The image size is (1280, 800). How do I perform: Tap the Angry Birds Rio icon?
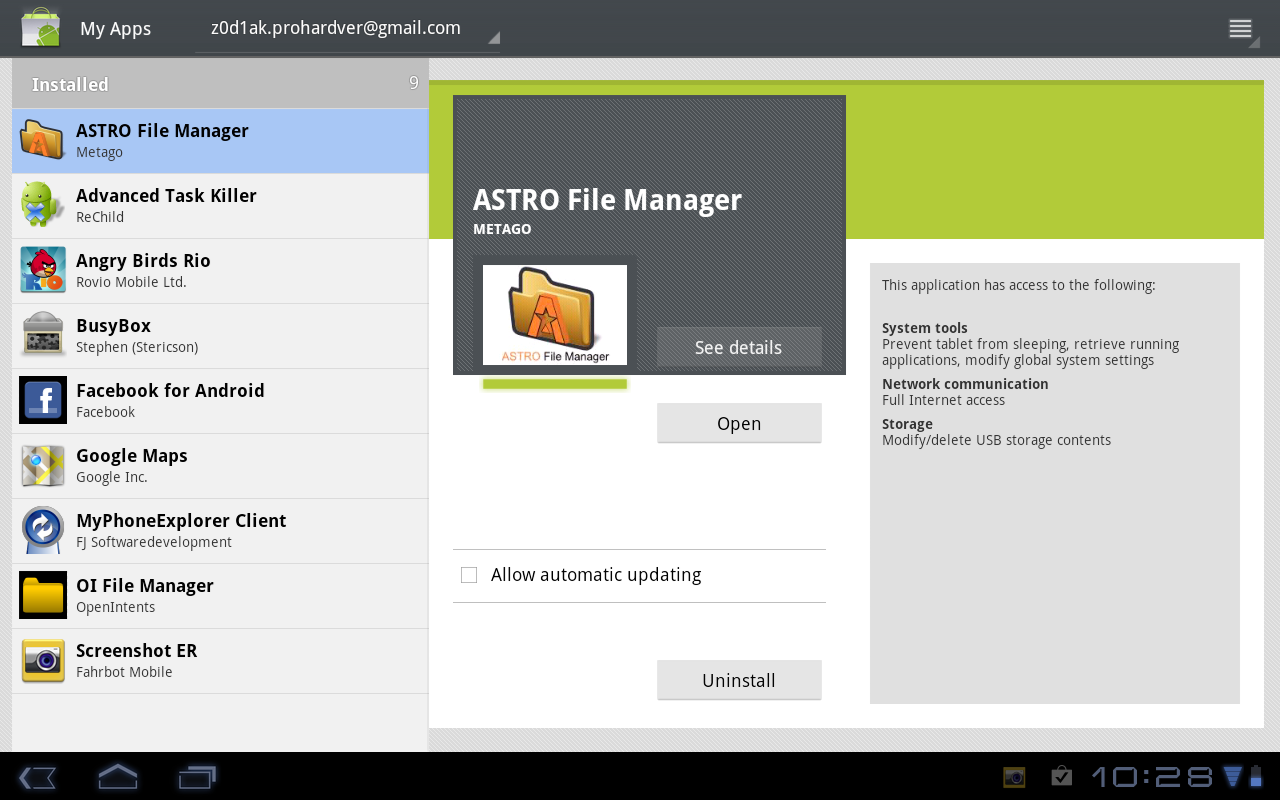coord(42,270)
